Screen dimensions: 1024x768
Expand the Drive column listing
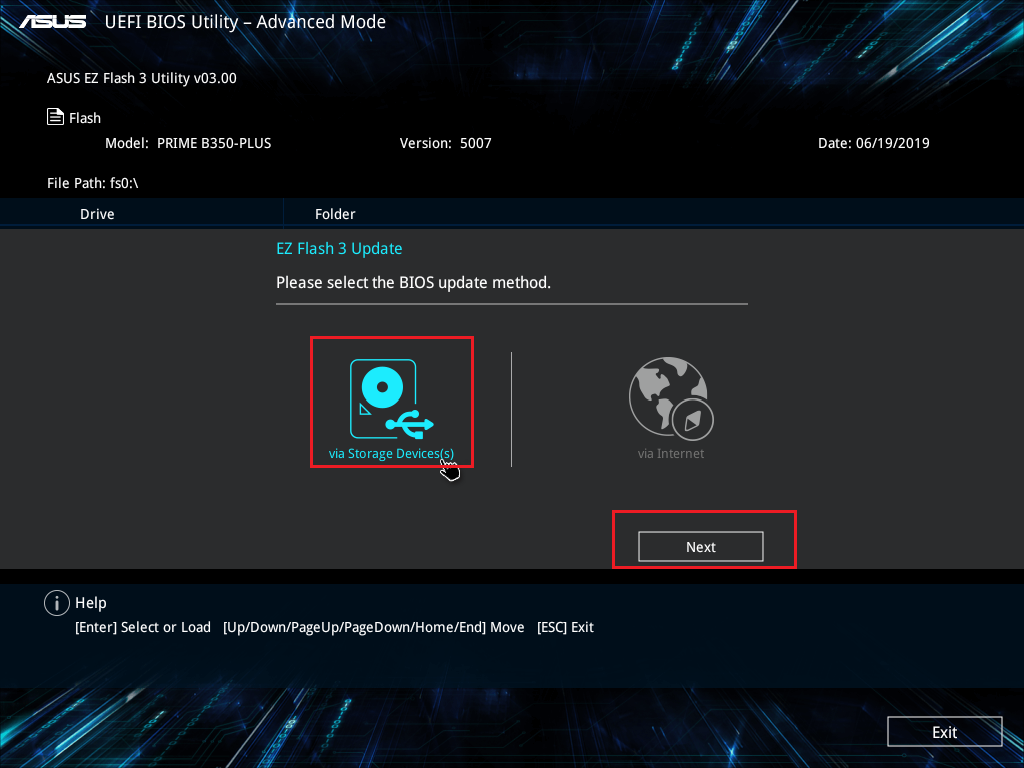click(97, 213)
